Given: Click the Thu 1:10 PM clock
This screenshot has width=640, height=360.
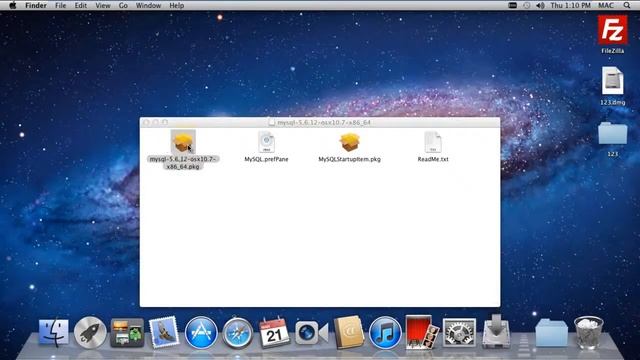Looking at the screenshot, I should [x=570, y=5].
